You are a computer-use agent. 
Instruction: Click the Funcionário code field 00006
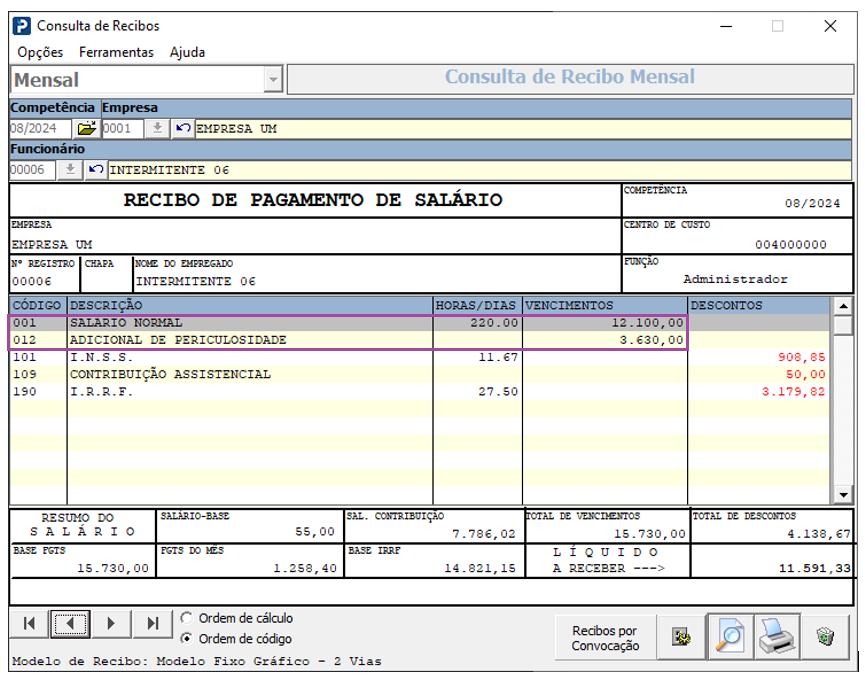[x=33, y=170]
